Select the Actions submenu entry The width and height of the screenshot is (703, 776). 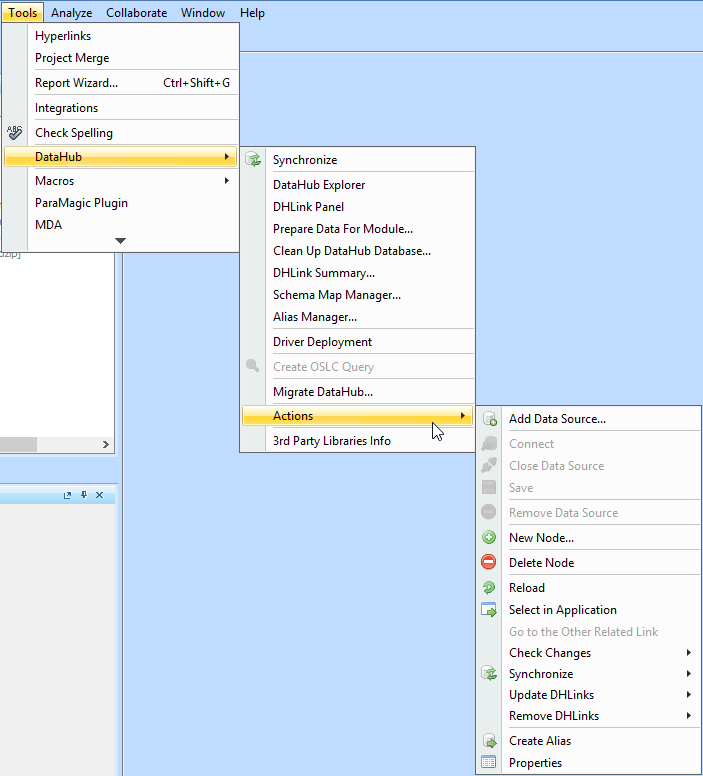click(357, 416)
